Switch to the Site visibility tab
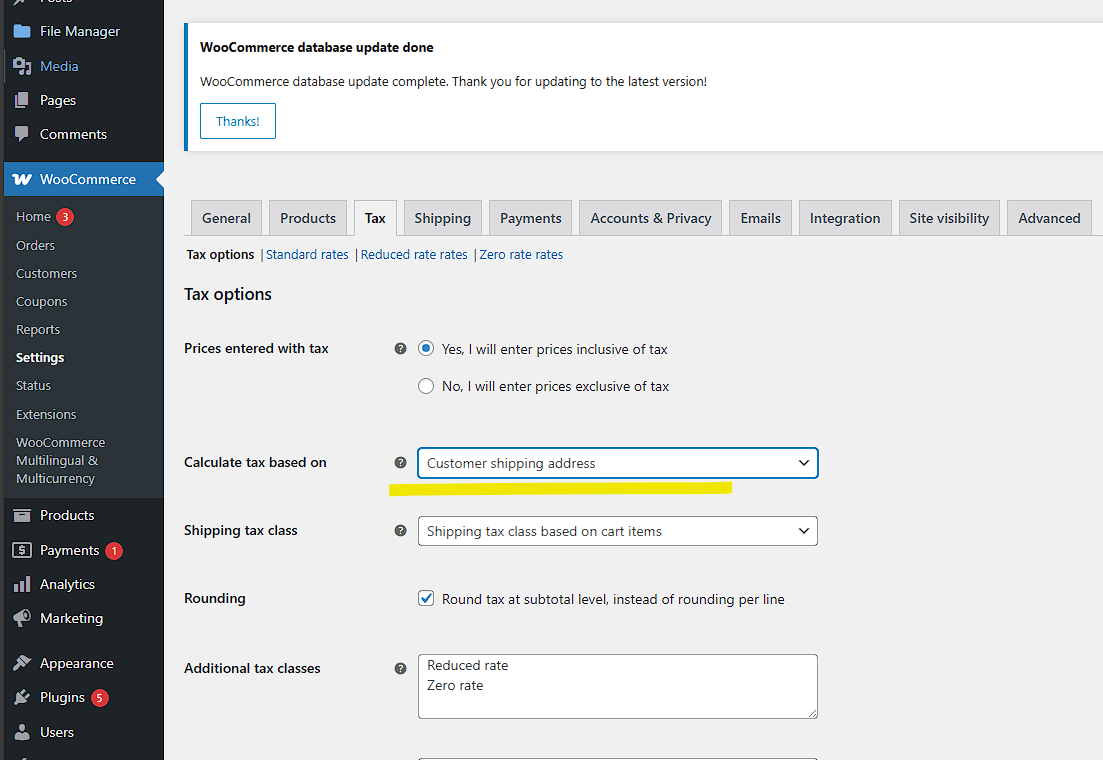The image size is (1103, 760). coord(949,218)
